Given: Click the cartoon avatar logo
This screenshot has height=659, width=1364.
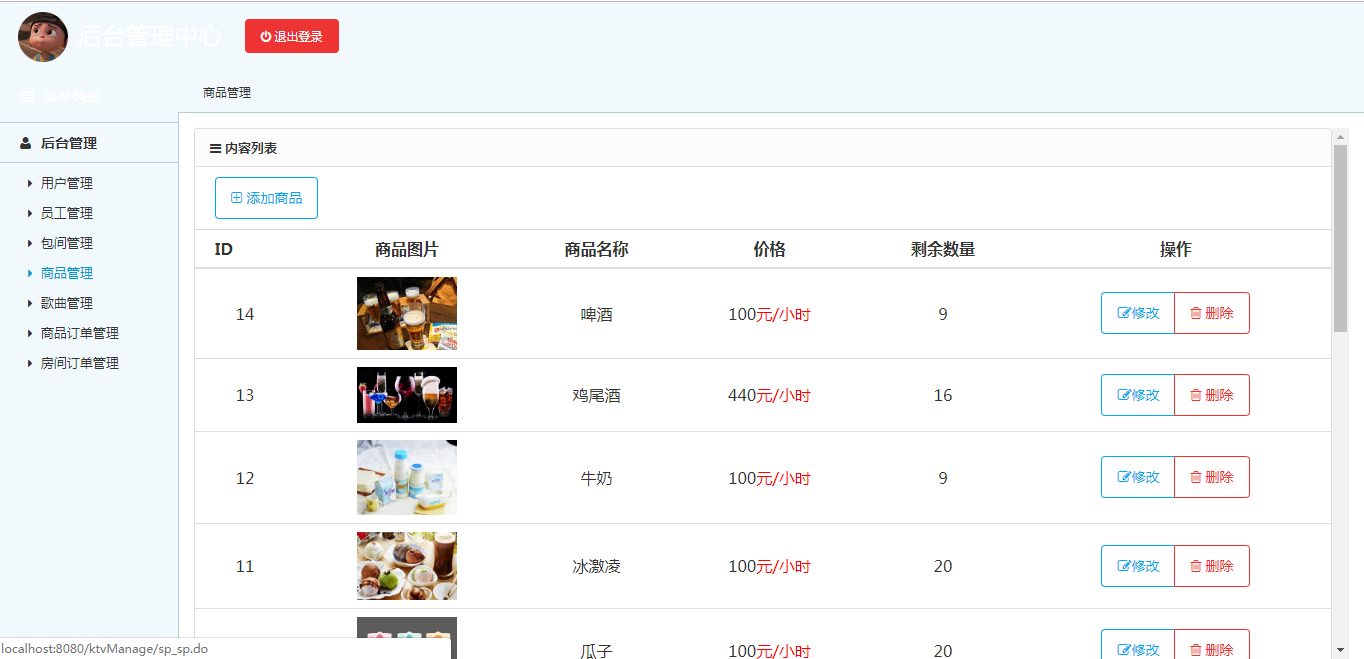Looking at the screenshot, I should 43,37.
